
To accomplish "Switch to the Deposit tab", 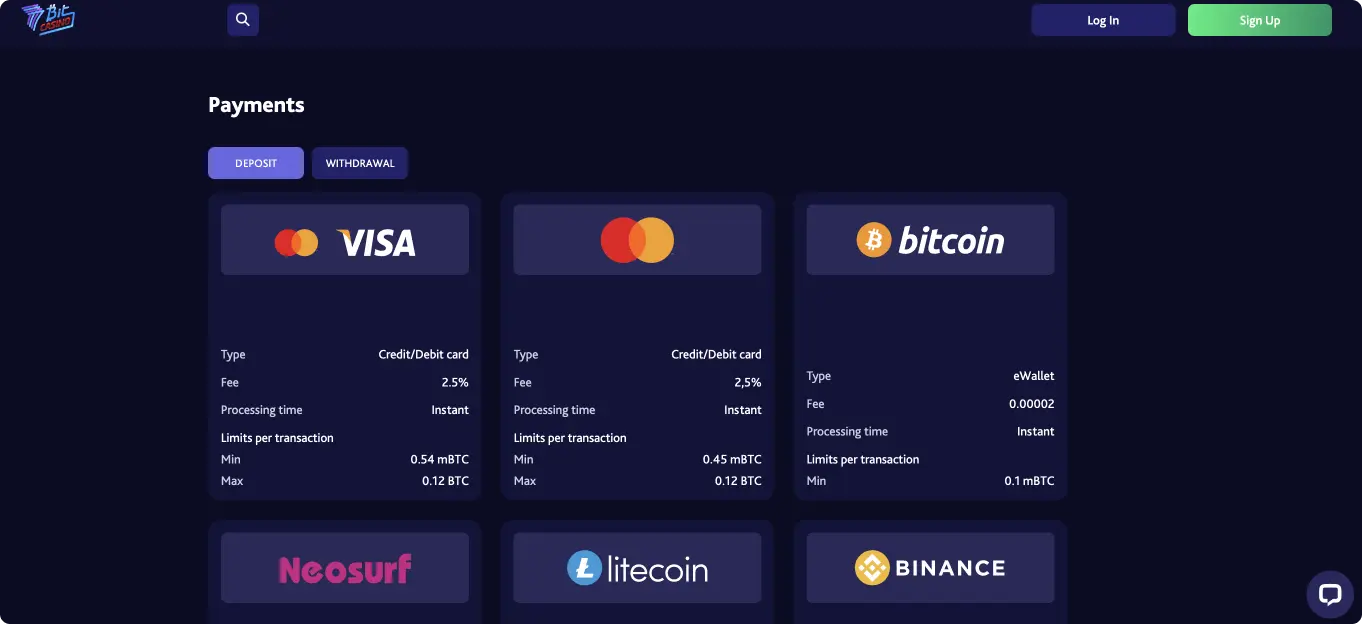I will click(256, 163).
